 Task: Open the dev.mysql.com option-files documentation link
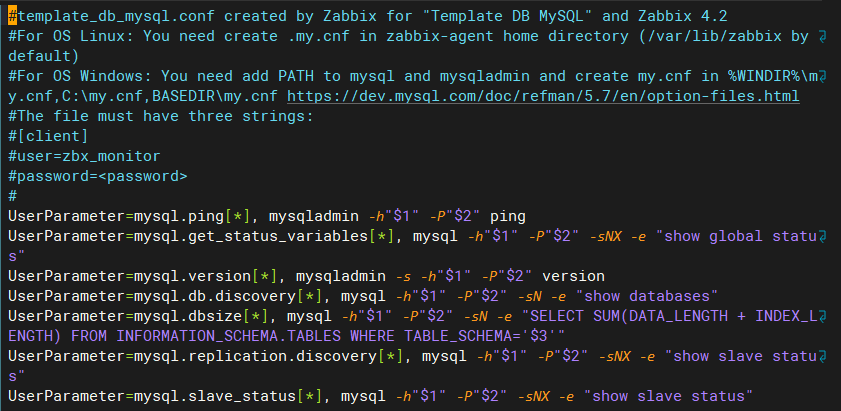(543, 97)
